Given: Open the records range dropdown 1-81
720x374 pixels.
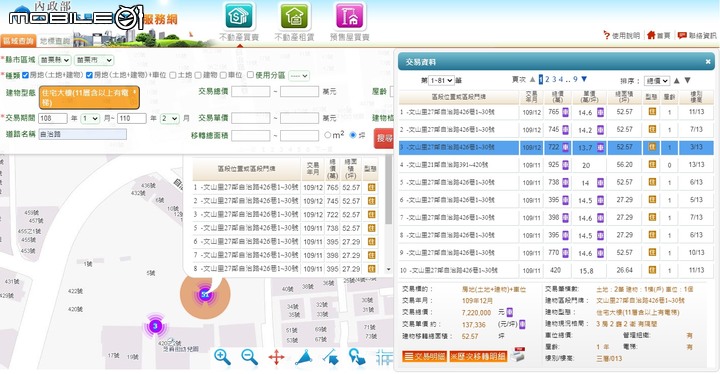Looking at the screenshot, I should (x=441, y=80).
